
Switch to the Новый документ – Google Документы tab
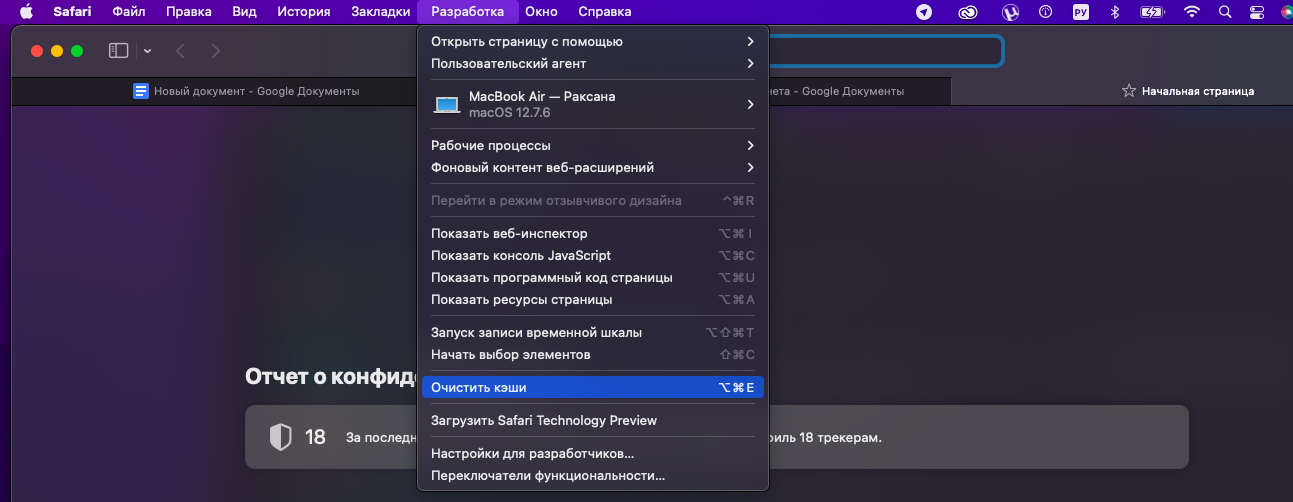(246, 91)
